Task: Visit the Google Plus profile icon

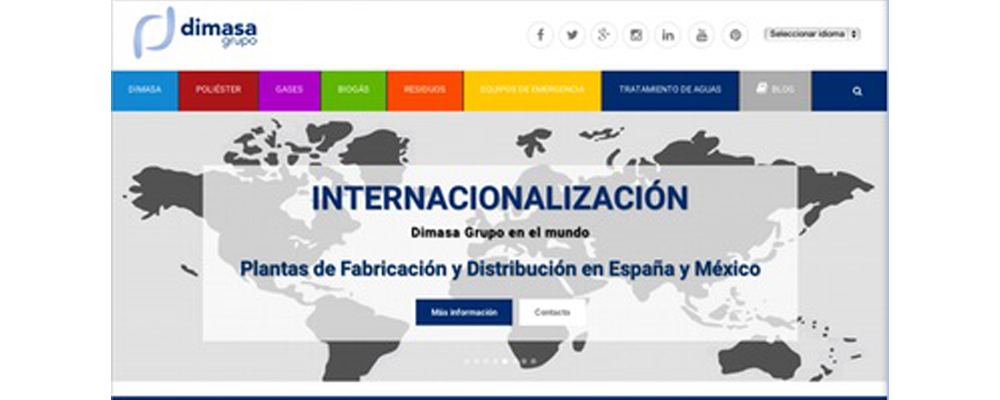Action: pos(604,35)
